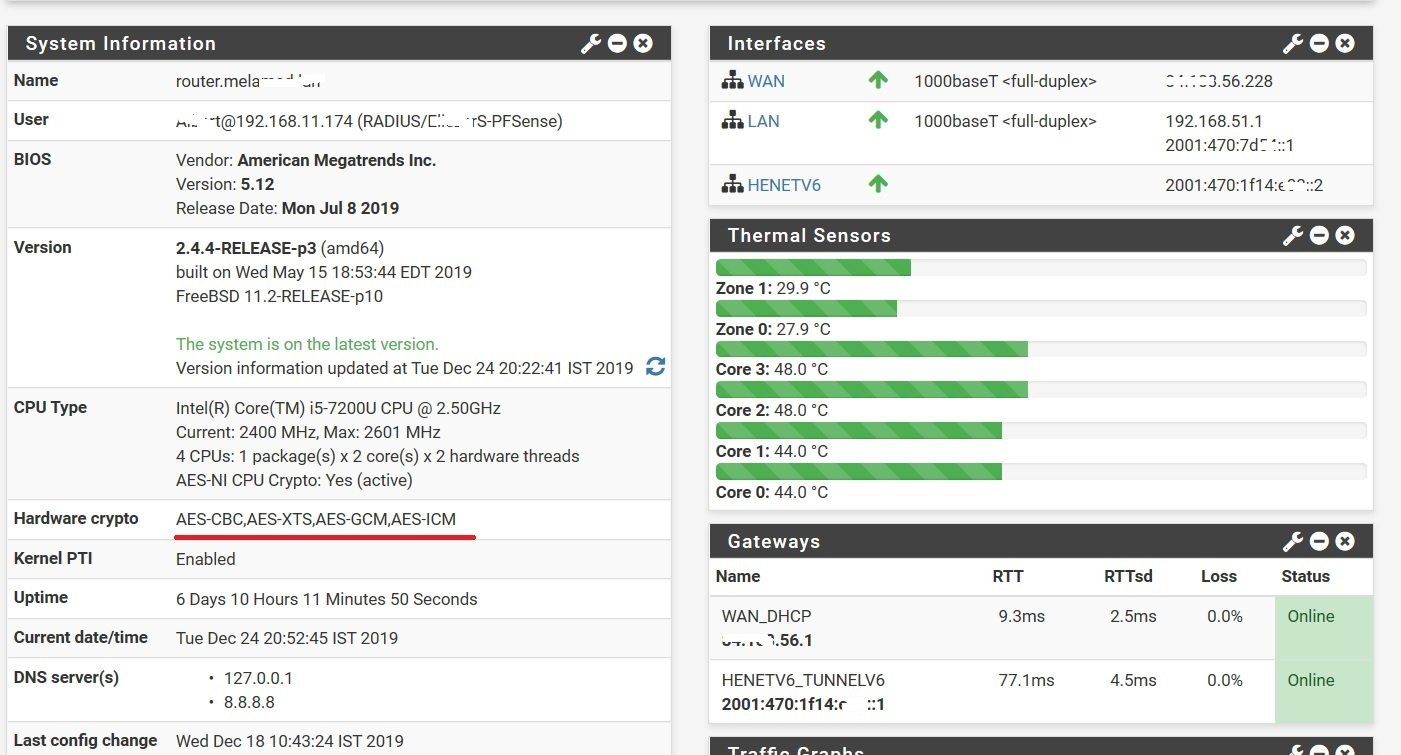The height and width of the screenshot is (755, 1401).
Task: Open the LAN interface link
Action: click(x=764, y=121)
